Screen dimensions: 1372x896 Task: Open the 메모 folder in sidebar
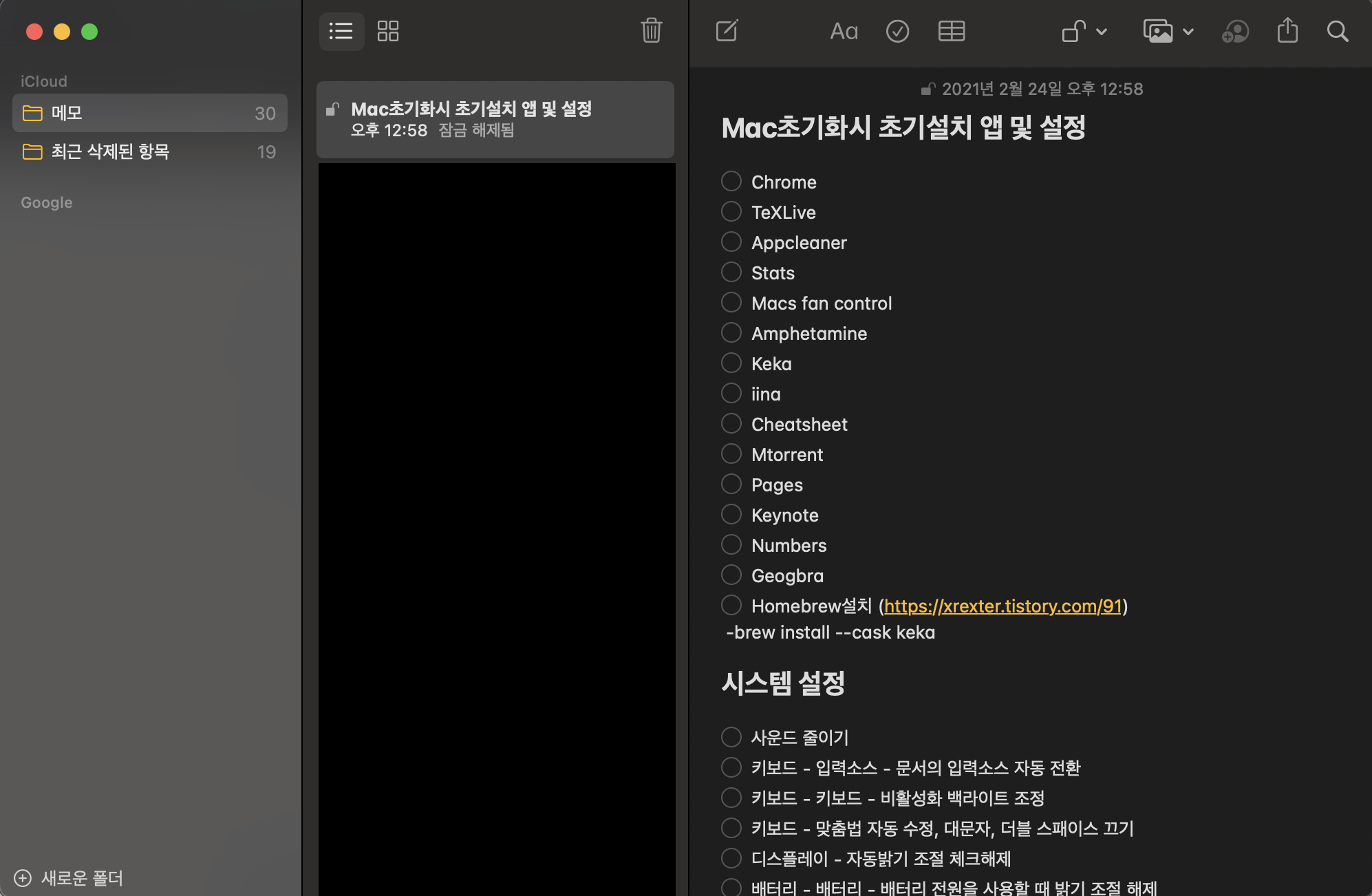click(149, 113)
